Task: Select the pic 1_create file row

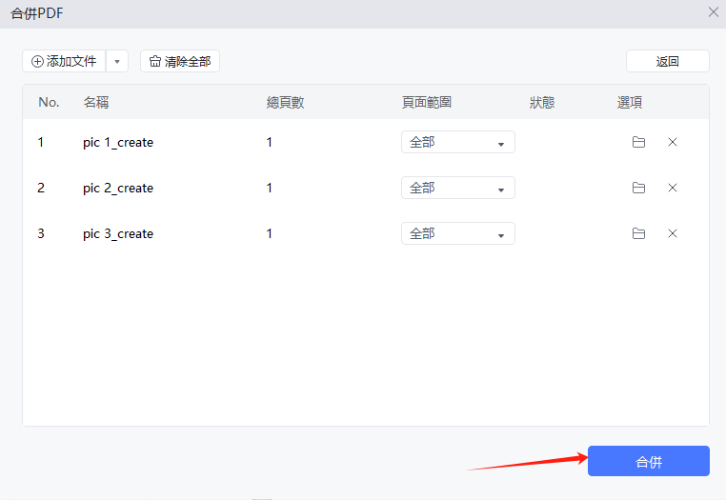Action: [x=118, y=142]
